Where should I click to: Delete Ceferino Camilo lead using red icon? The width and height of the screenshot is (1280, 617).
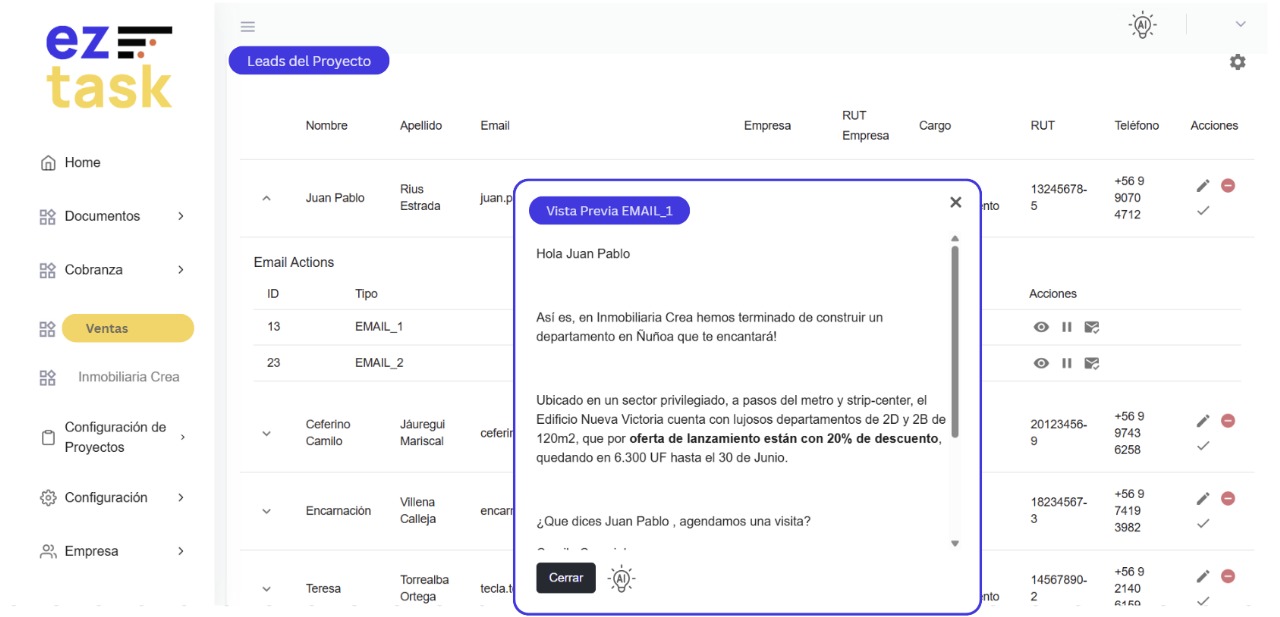point(1228,421)
